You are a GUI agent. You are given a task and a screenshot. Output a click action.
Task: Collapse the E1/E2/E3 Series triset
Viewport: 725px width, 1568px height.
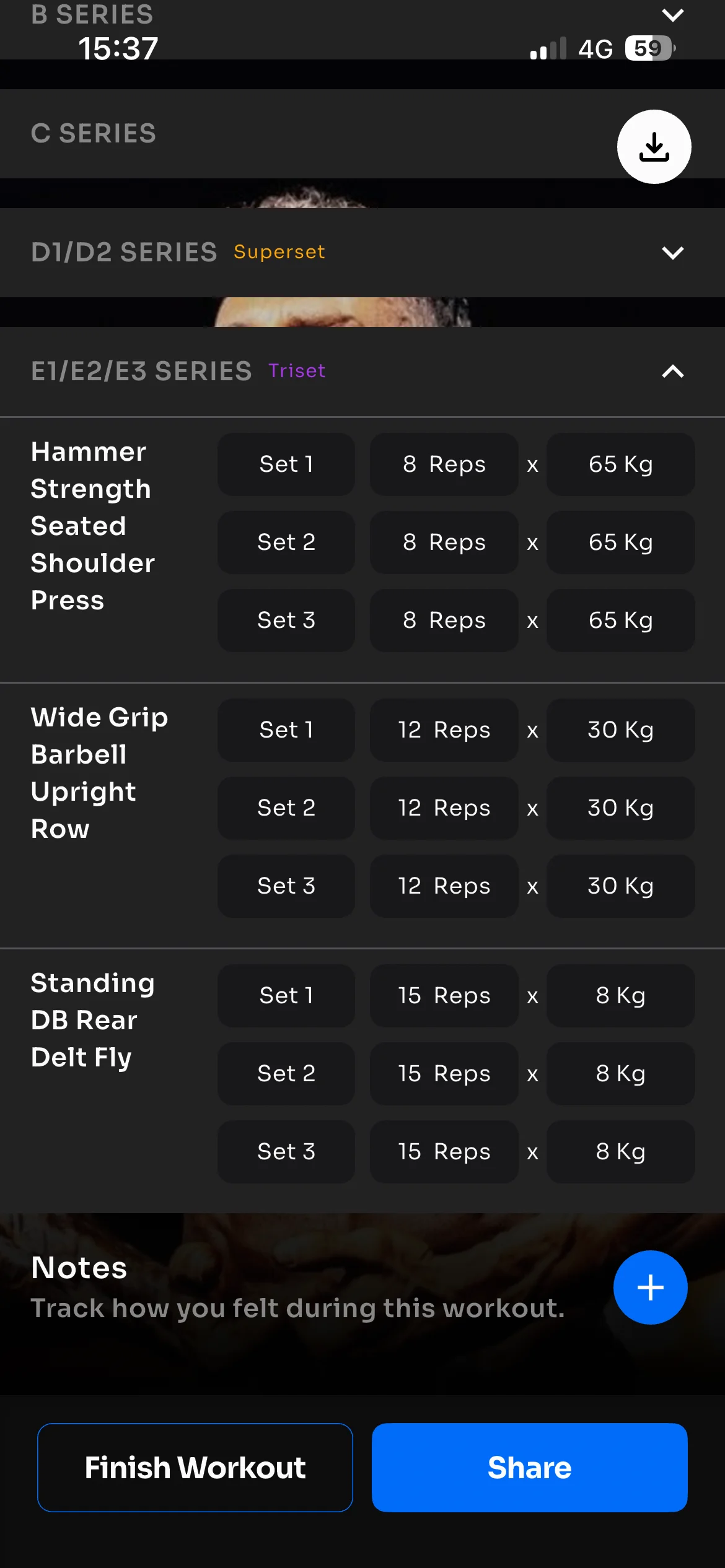pyautogui.click(x=672, y=371)
